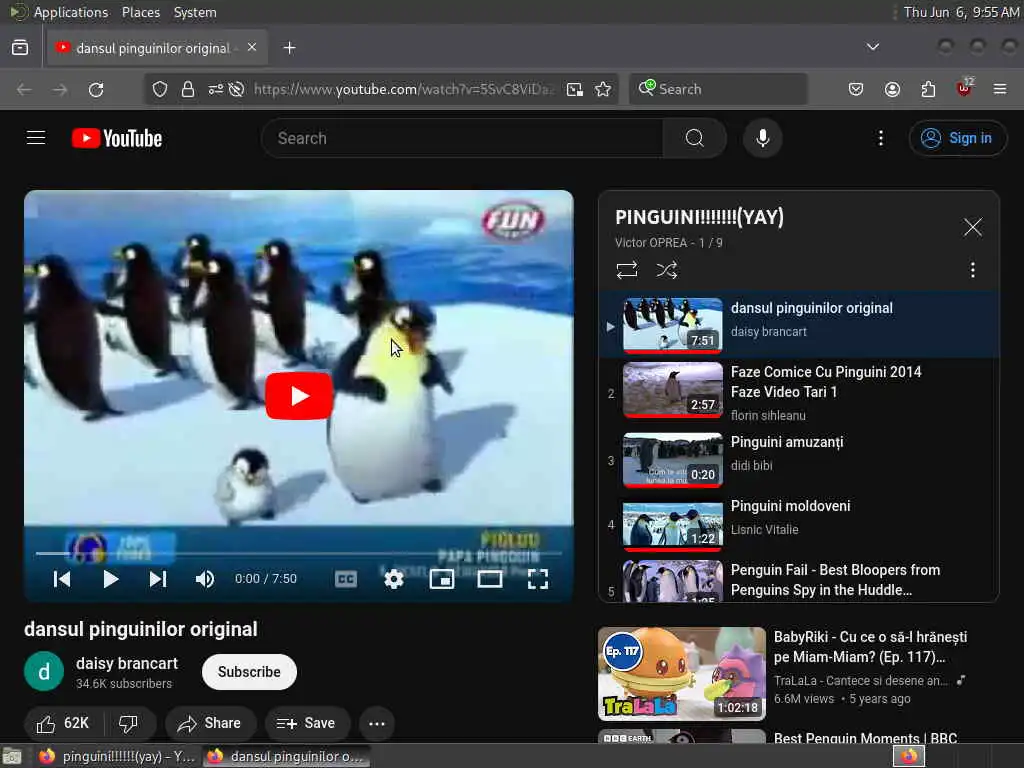Expand list all tabs chevron

tap(872, 47)
